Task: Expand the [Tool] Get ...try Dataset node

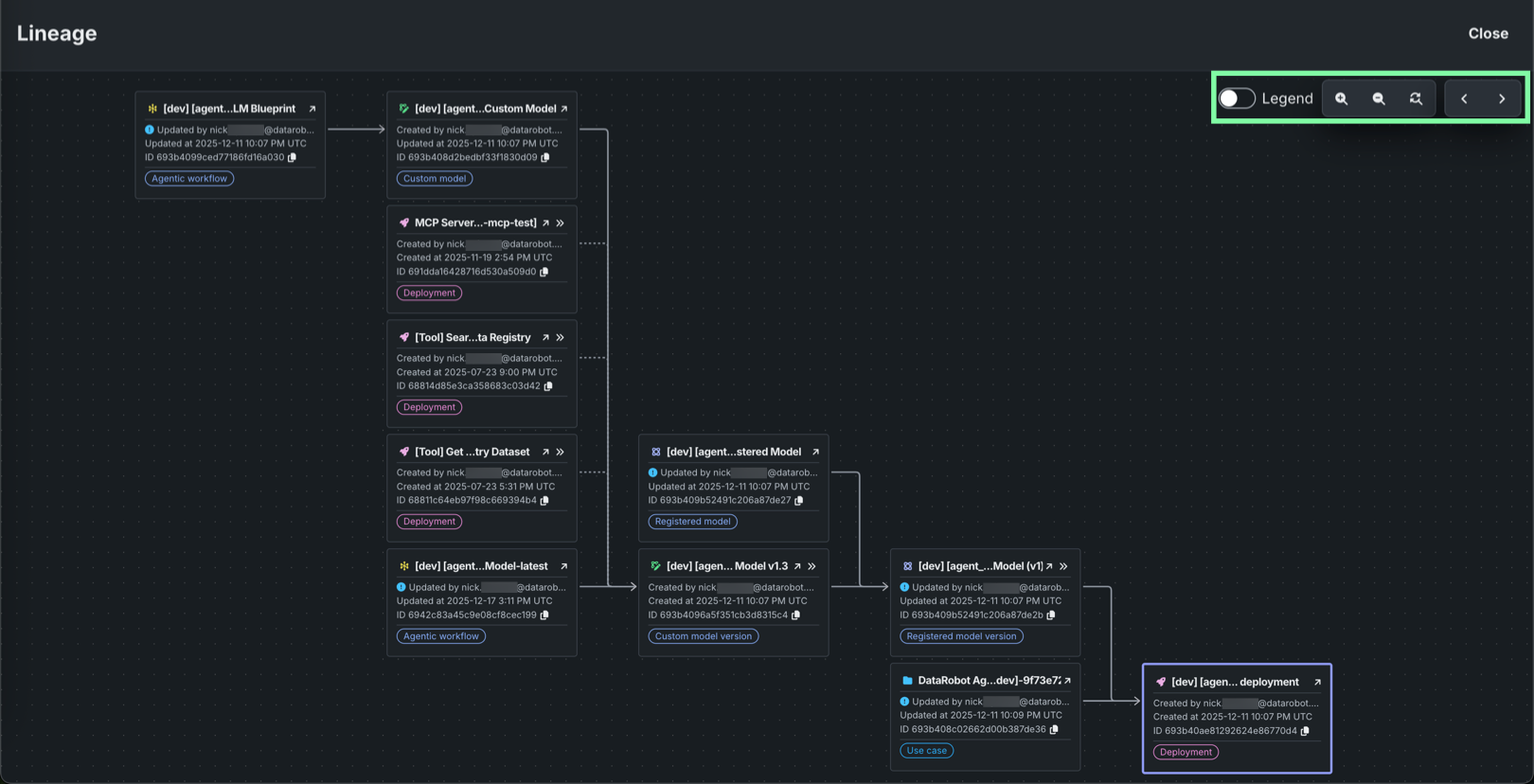Action: tap(561, 453)
